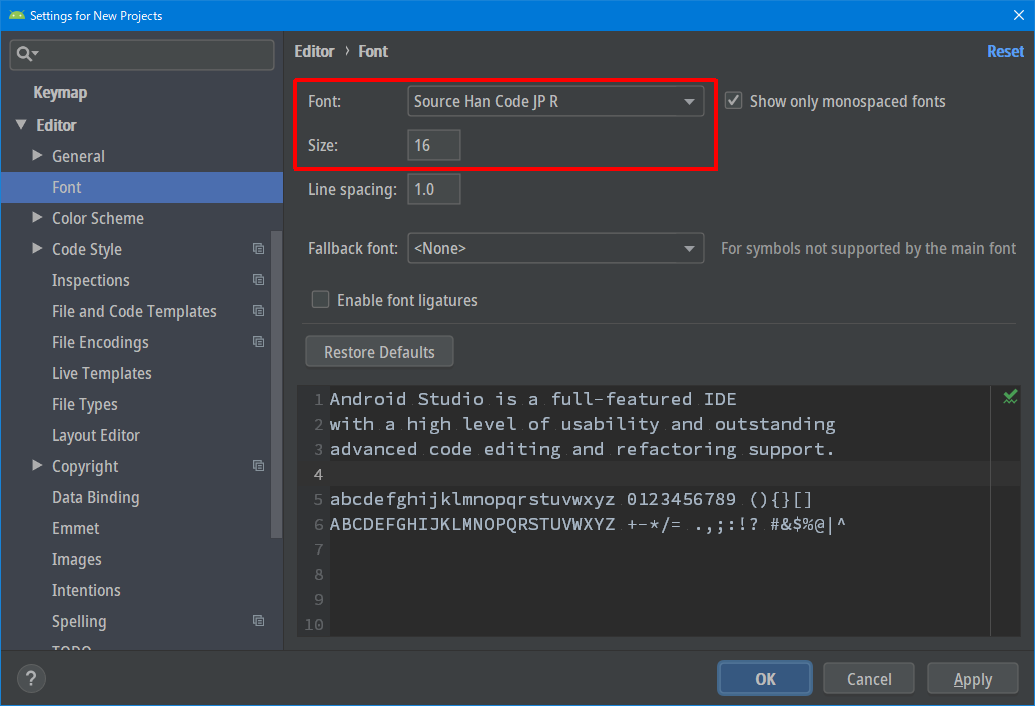1035x706 pixels.
Task: Expand the General tree node
Action: [37, 156]
